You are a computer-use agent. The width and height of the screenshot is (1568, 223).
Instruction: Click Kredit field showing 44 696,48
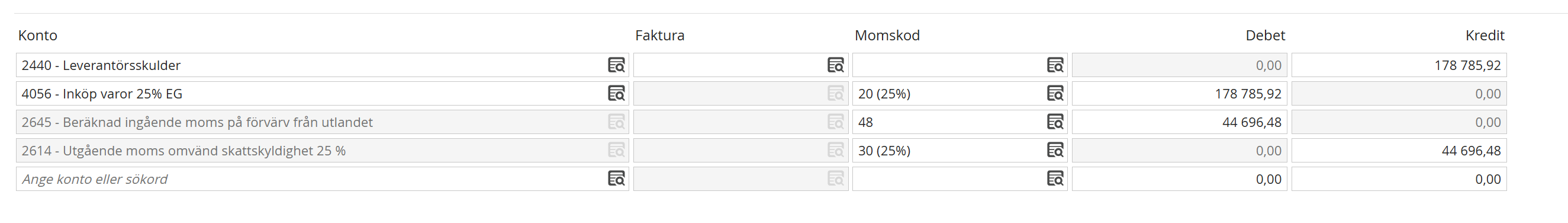[1399, 151]
